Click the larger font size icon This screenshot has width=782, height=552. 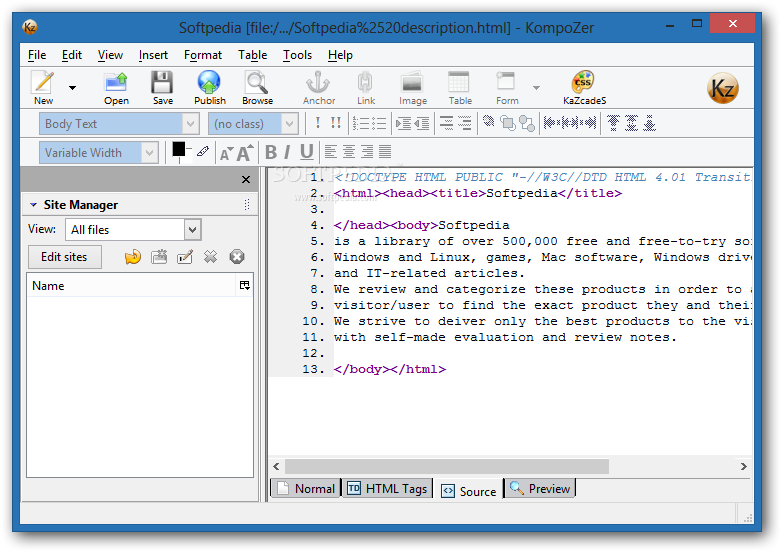[x=245, y=153]
